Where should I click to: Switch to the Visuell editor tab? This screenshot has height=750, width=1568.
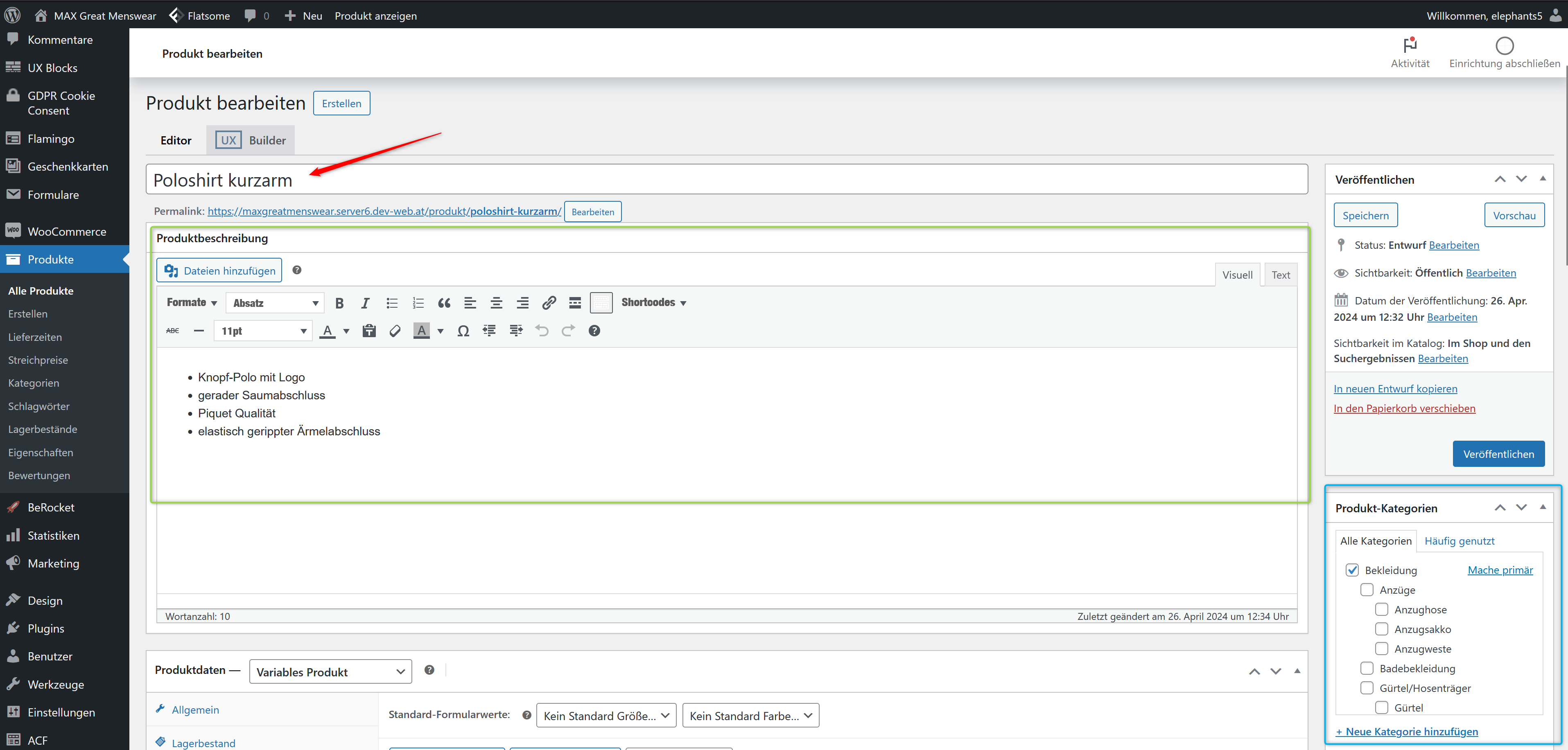tap(1238, 275)
